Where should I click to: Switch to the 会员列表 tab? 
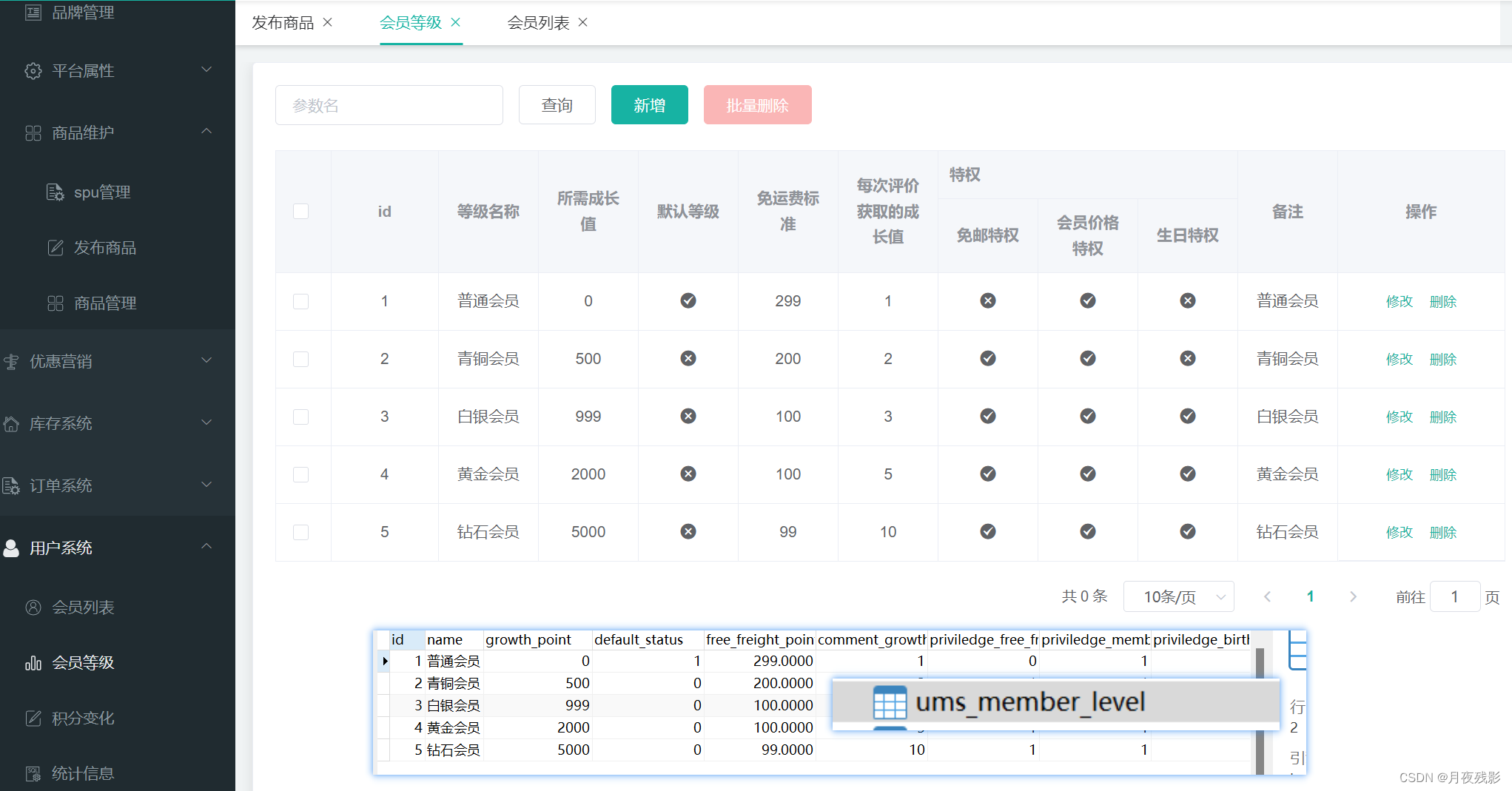pos(538,23)
